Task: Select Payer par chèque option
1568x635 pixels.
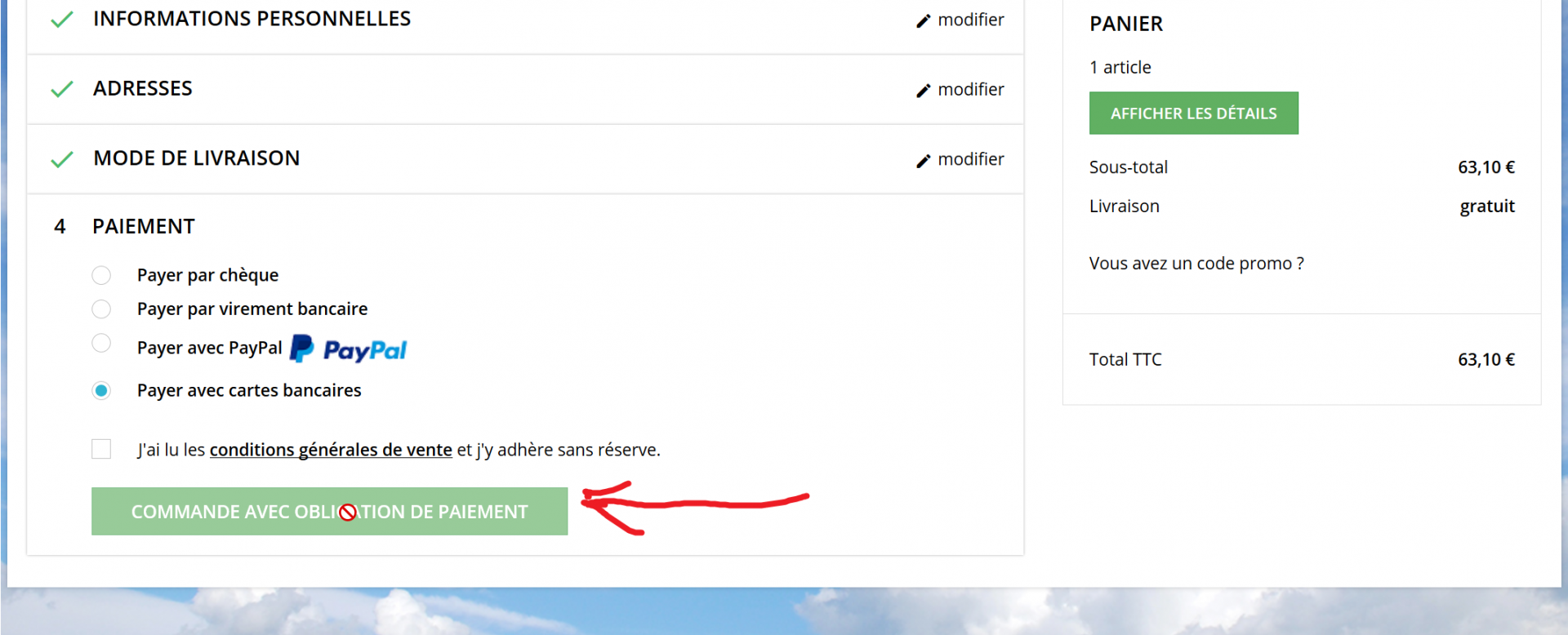Action: click(101, 275)
